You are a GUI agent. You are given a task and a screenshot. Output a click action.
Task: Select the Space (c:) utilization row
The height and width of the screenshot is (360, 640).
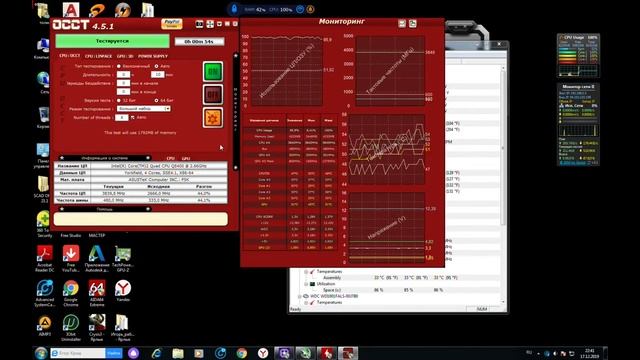tap(395, 290)
